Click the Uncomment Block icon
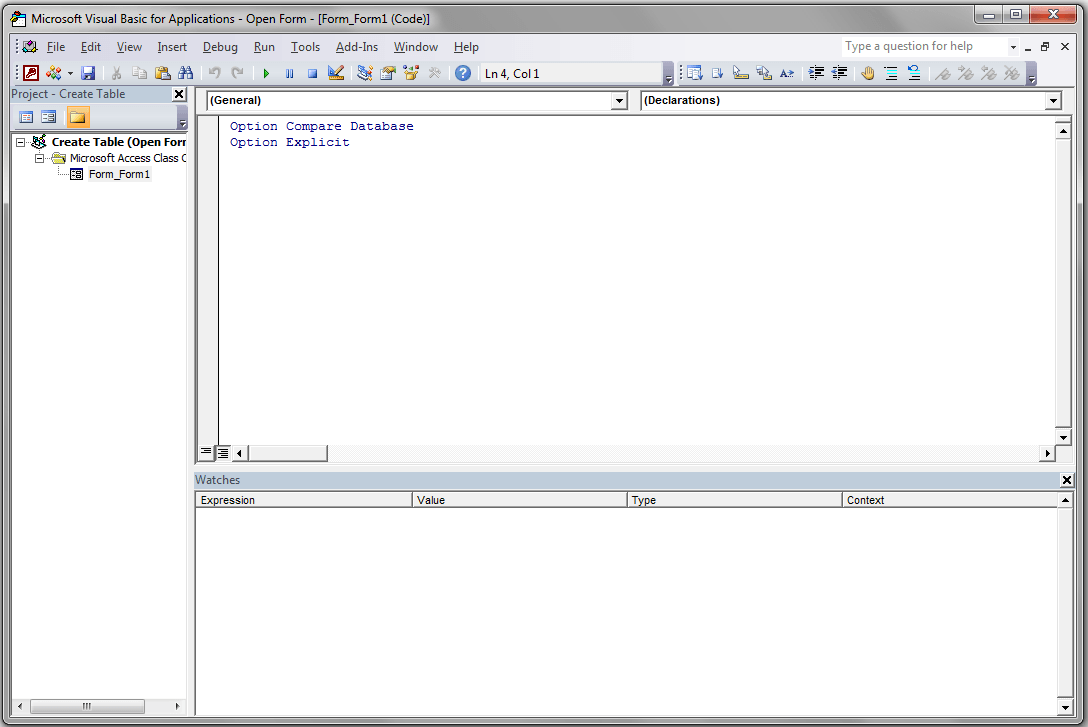 point(914,73)
